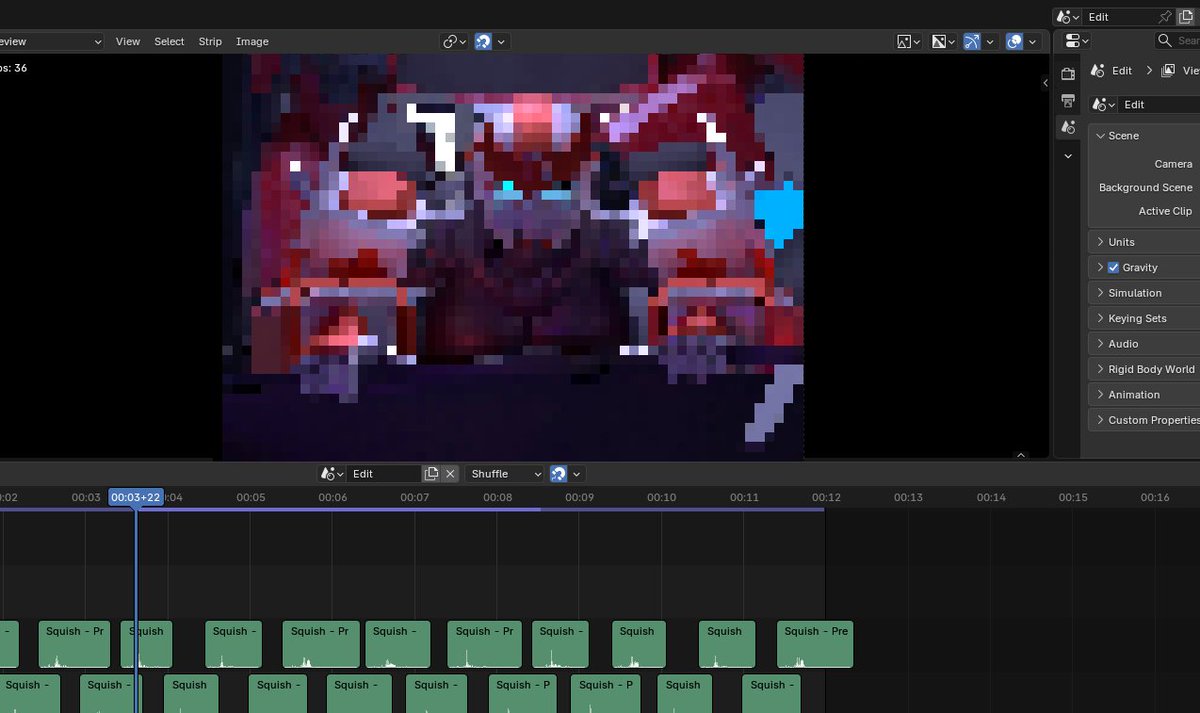
Task: Browse scenes from the top bar icon
Action: (1068, 17)
